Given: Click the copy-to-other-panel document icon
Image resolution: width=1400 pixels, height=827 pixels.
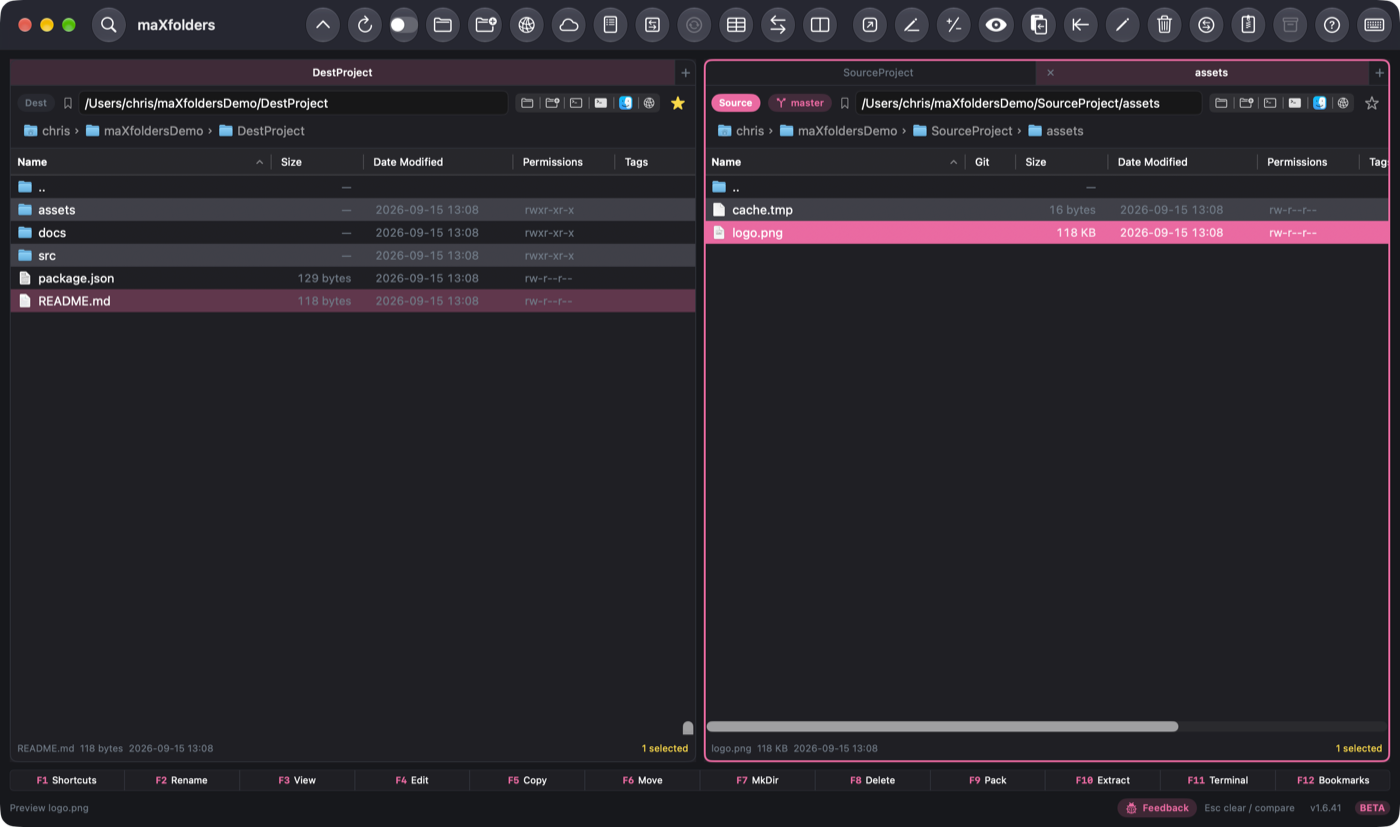Looking at the screenshot, I should click(x=1038, y=25).
